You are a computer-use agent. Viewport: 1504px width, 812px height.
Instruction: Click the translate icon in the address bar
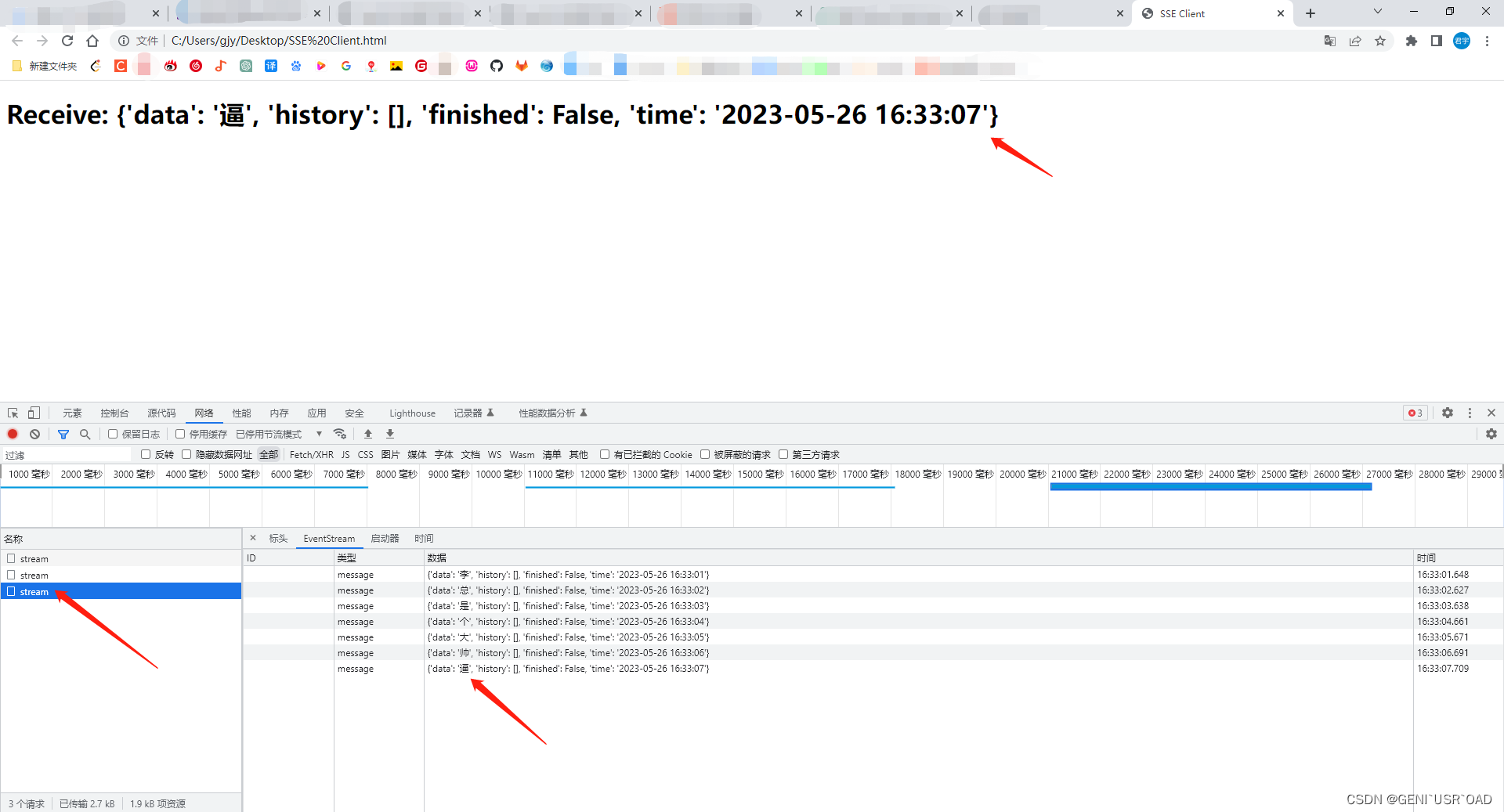coord(1330,41)
